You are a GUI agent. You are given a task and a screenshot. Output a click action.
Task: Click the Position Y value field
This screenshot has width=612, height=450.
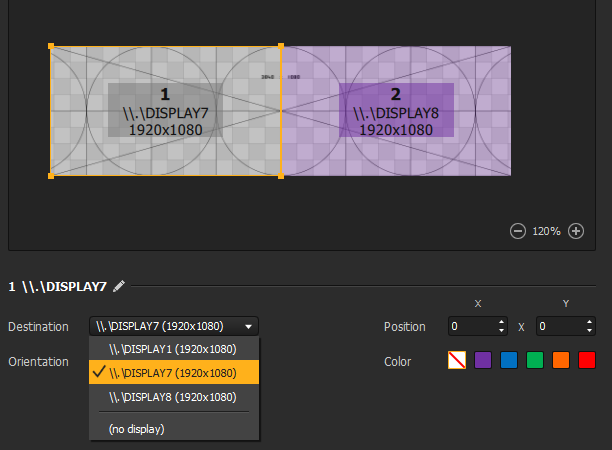coord(558,326)
